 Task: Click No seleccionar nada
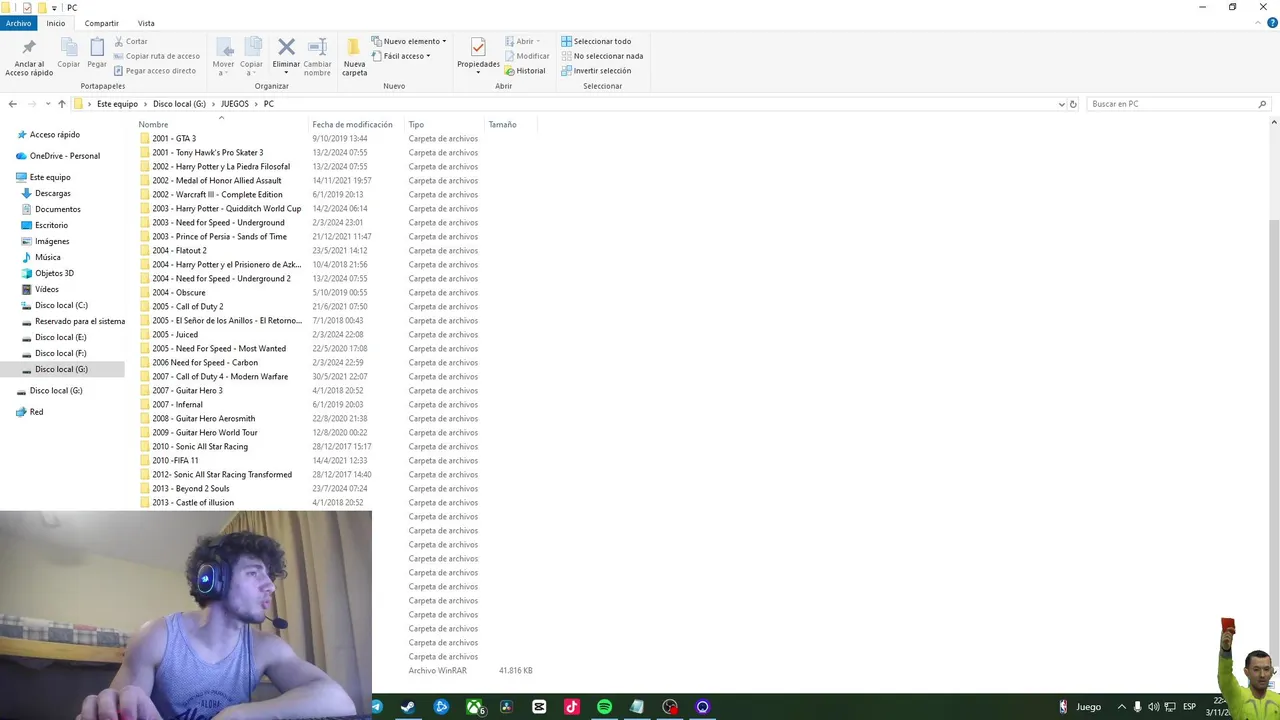pyautogui.click(x=602, y=56)
